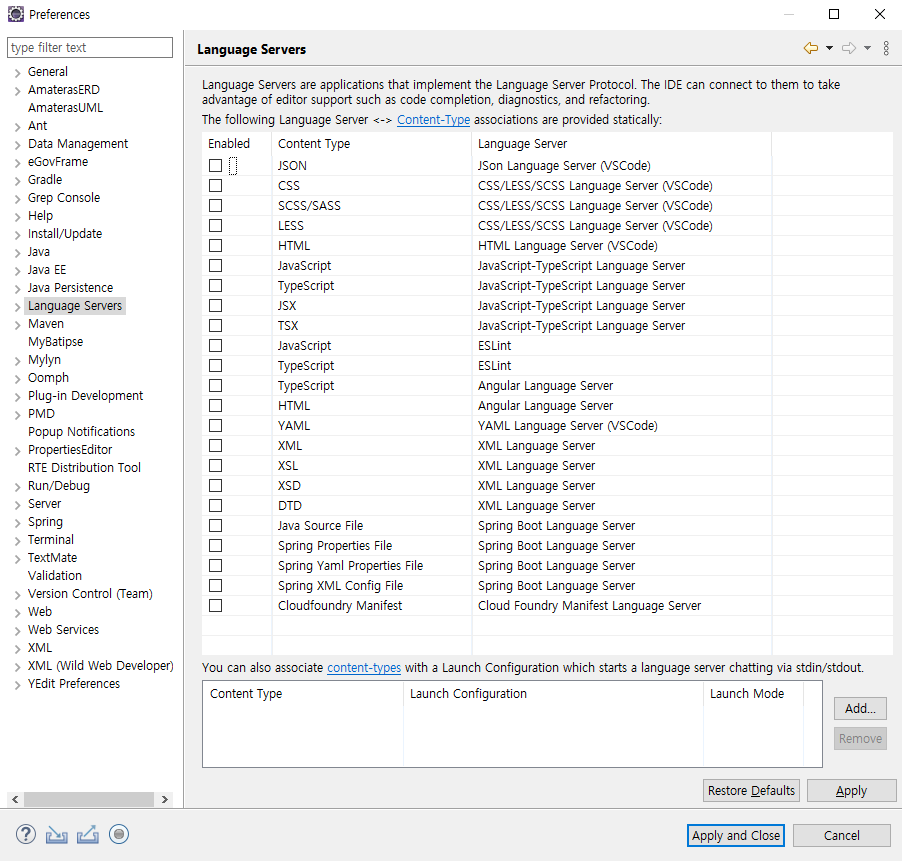Click the Oomph preference recorder icon
The width and height of the screenshot is (902, 861).
click(119, 834)
